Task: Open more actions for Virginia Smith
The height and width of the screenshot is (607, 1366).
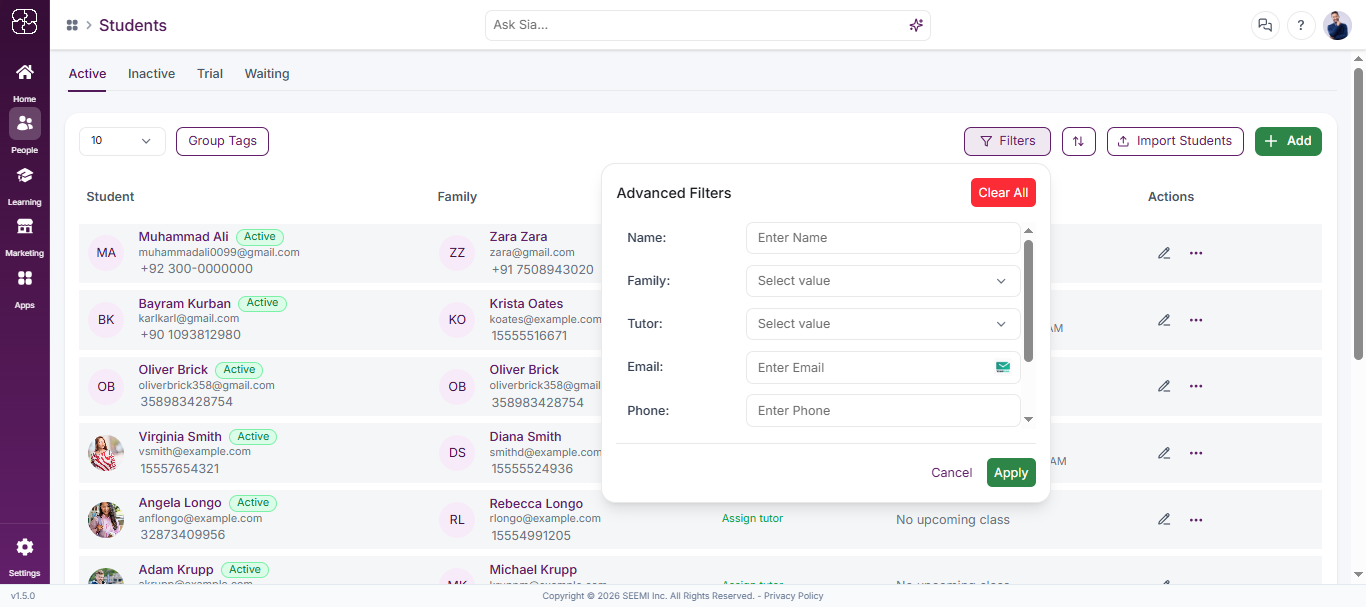Action: click(1196, 453)
